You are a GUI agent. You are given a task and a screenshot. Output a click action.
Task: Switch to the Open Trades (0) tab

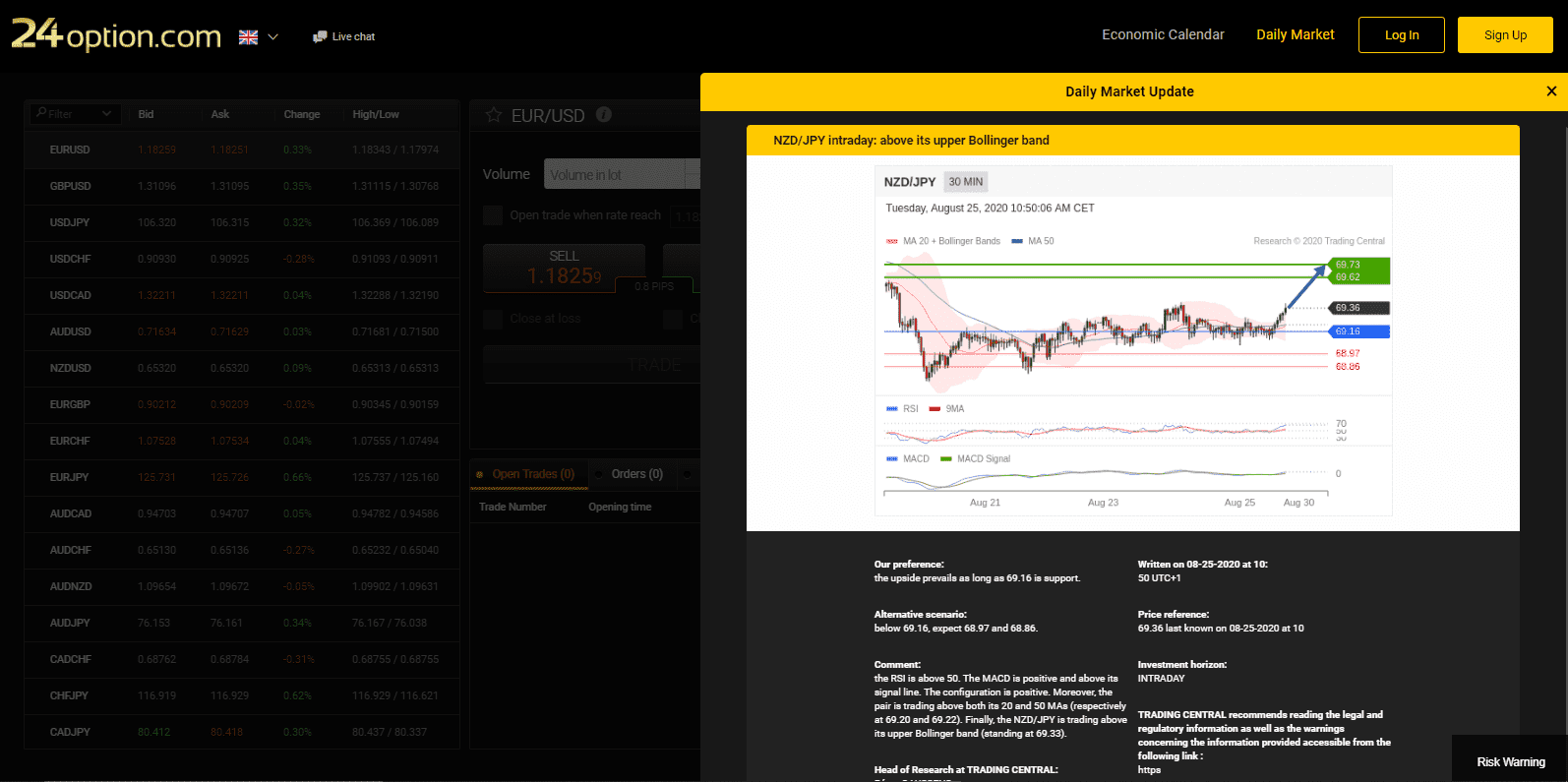tap(529, 474)
